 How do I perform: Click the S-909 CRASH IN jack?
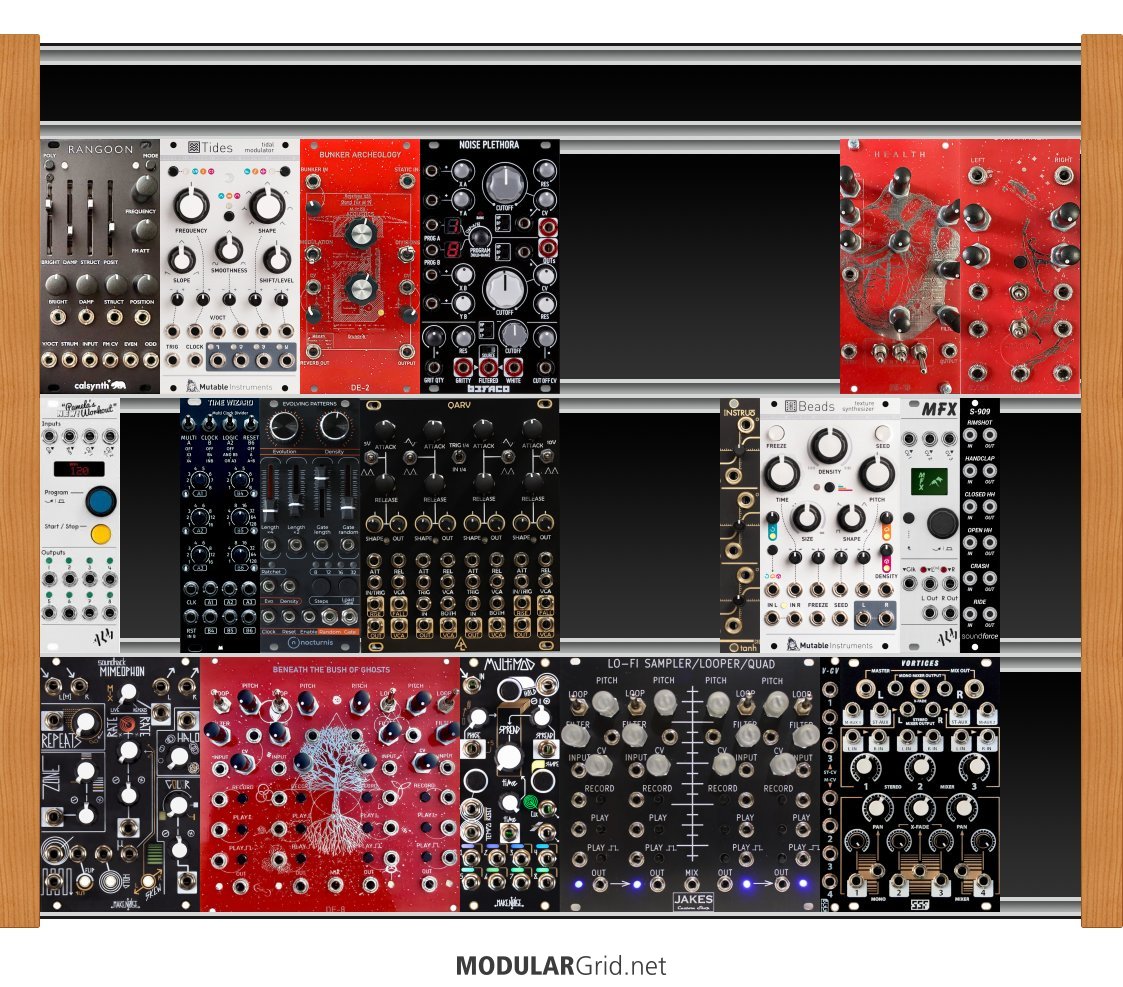click(970, 578)
